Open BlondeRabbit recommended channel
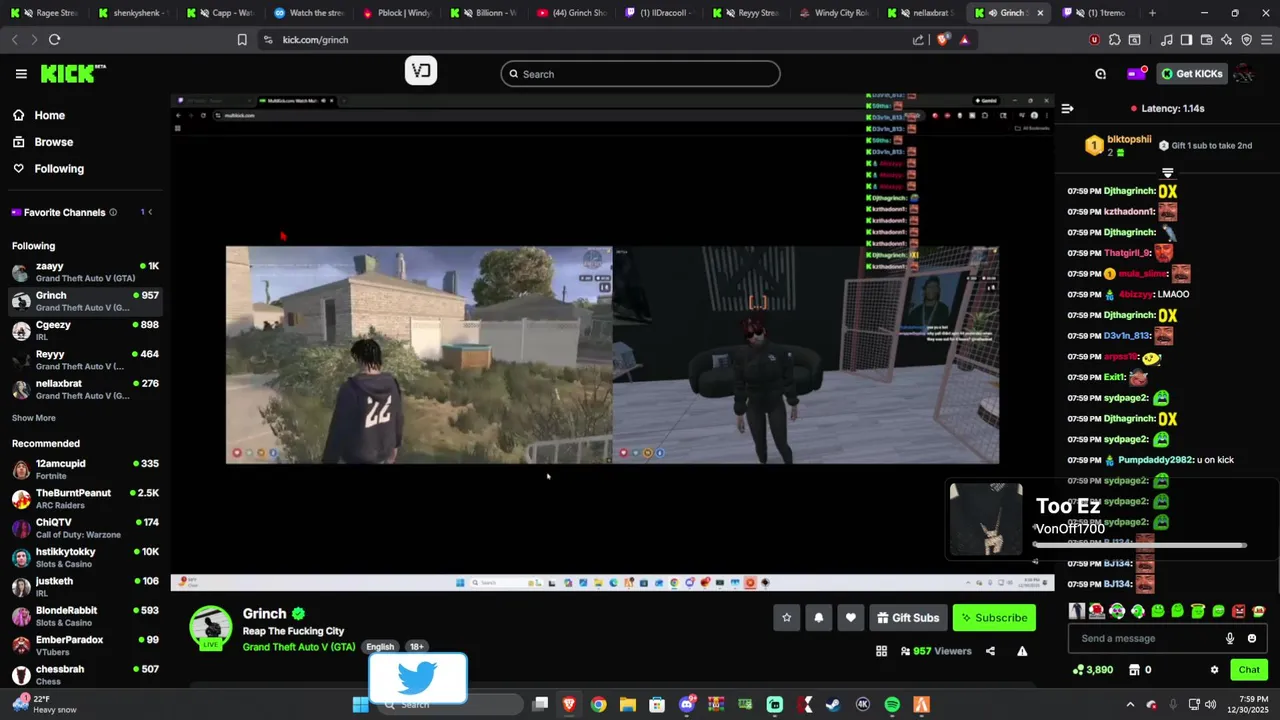The height and width of the screenshot is (720, 1280). click(x=85, y=616)
